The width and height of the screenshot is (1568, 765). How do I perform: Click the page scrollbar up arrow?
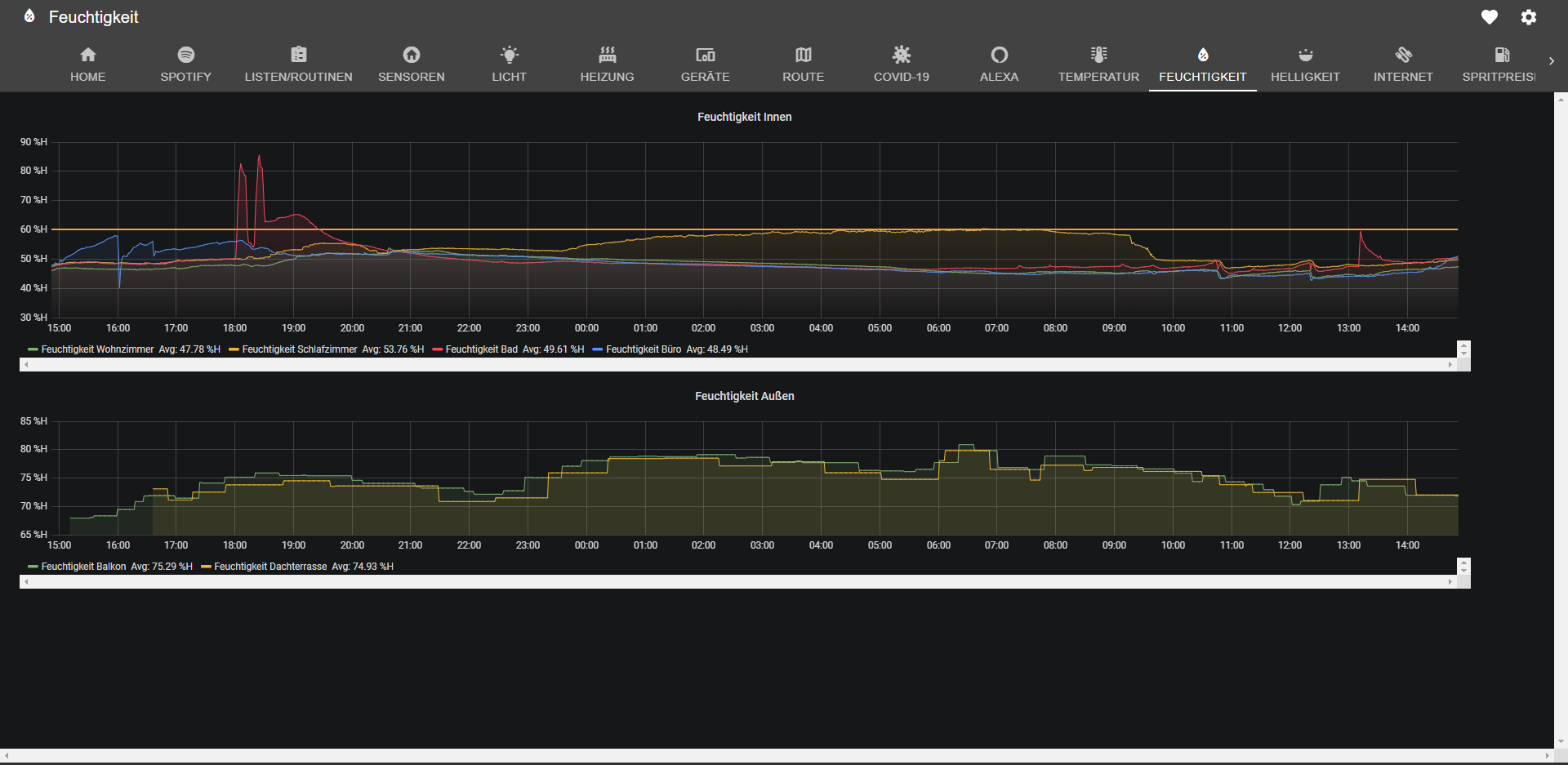(1561, 99)
